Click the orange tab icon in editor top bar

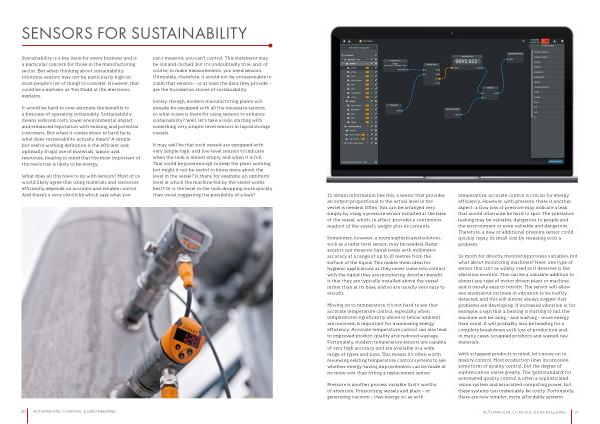360,41
